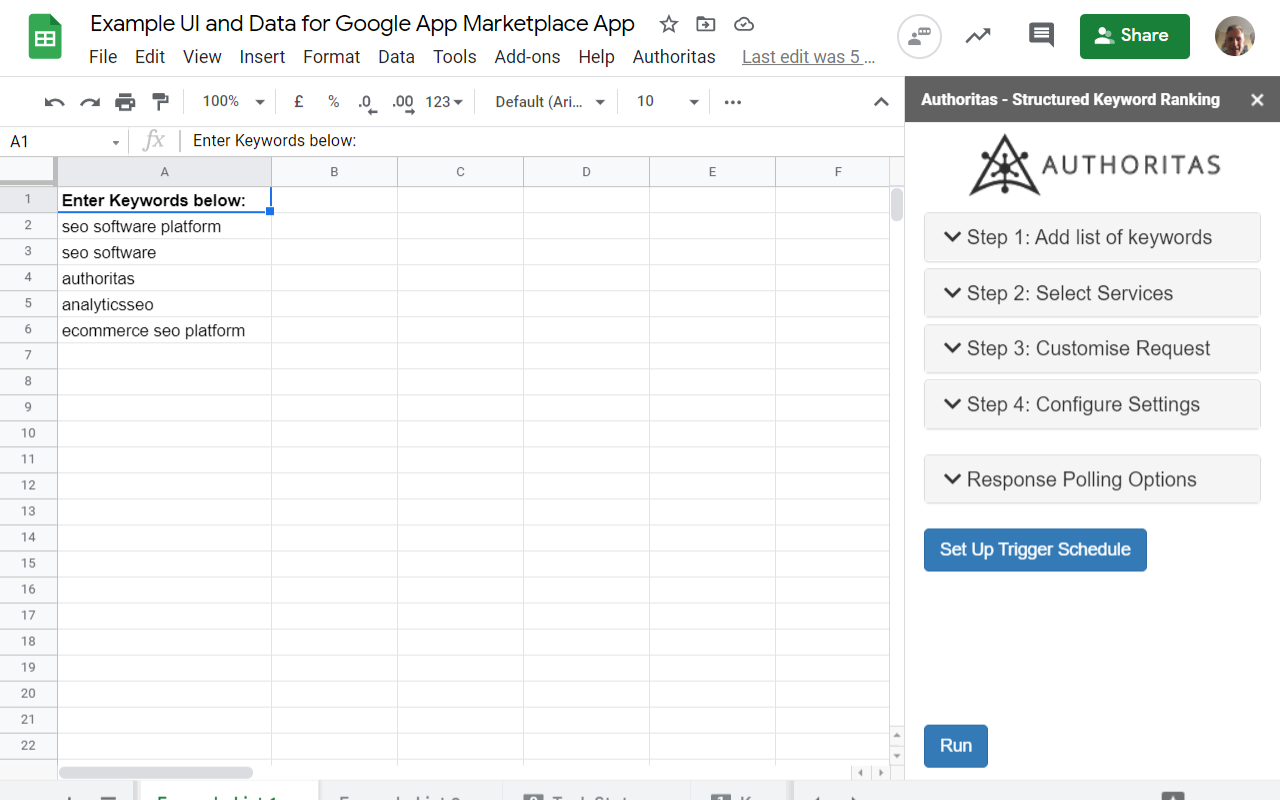Image resolution: width=1280 pixels, height=800 pixels.
Task: Print the spreadsheet
Action: click(125, 101)
